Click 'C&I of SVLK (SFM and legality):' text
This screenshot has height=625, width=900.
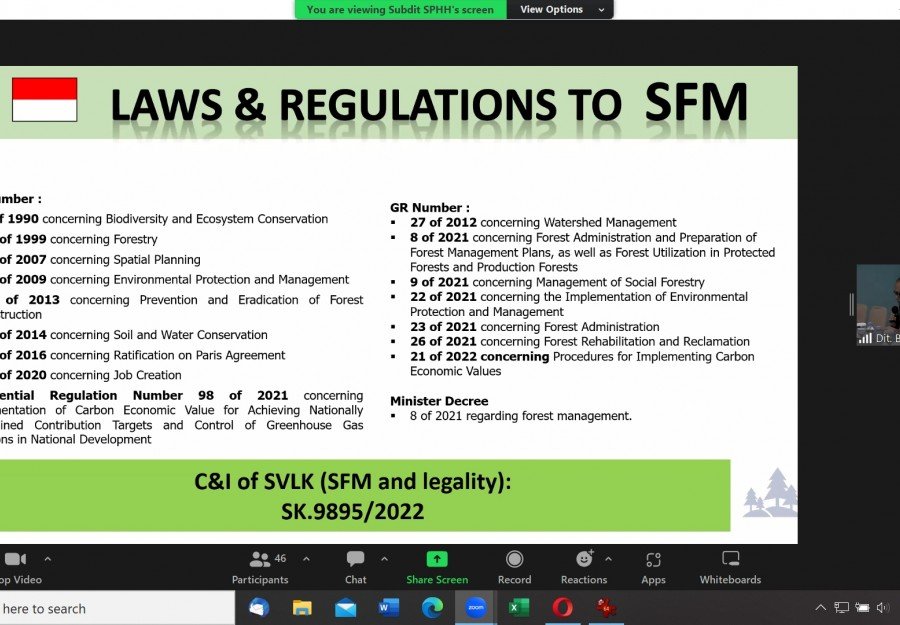tap(352, 482)
